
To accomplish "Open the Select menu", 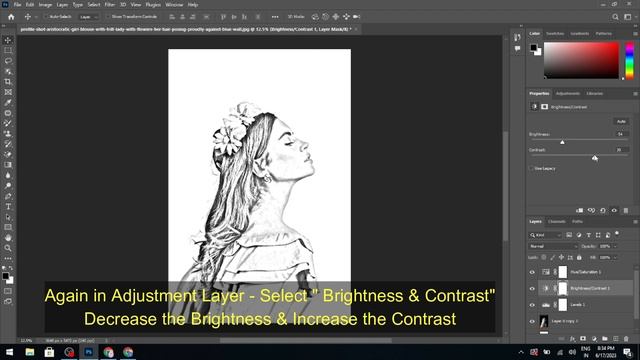I will [x=93, y=5].
